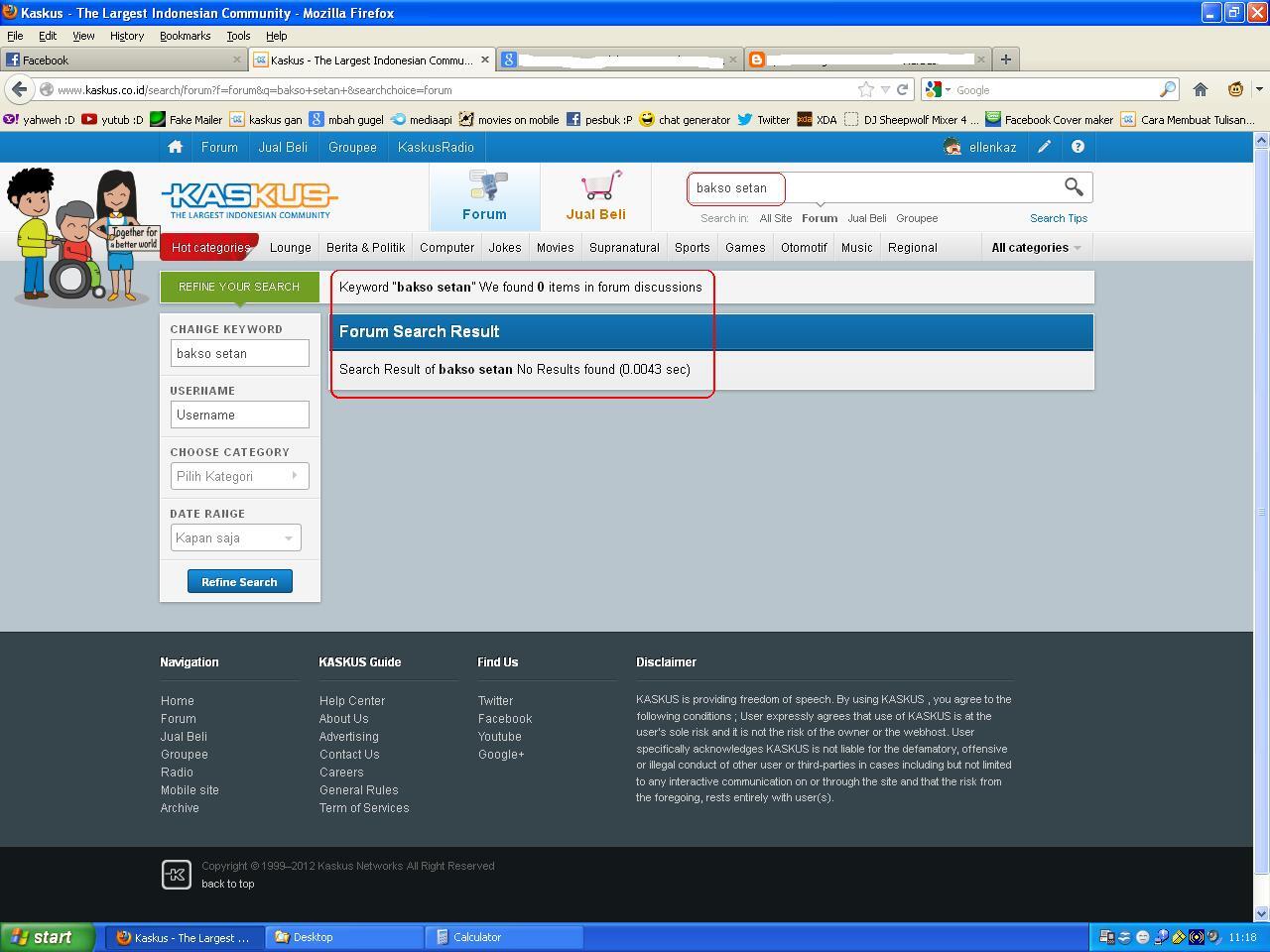Click the system clock showing 11:18
Screen dimensions: 1270x952
click(x=1242, y=937)
